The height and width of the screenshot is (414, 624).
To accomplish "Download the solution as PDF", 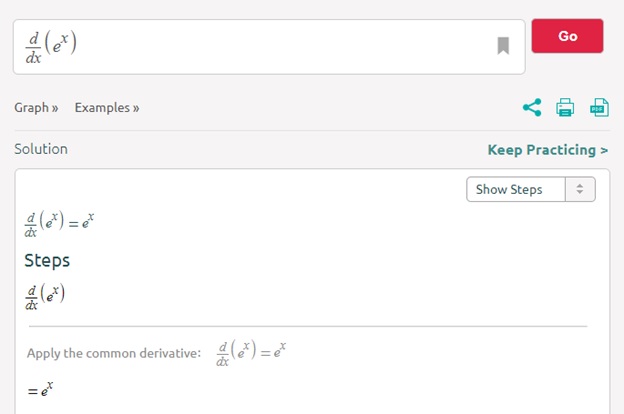I will point(599,107).
